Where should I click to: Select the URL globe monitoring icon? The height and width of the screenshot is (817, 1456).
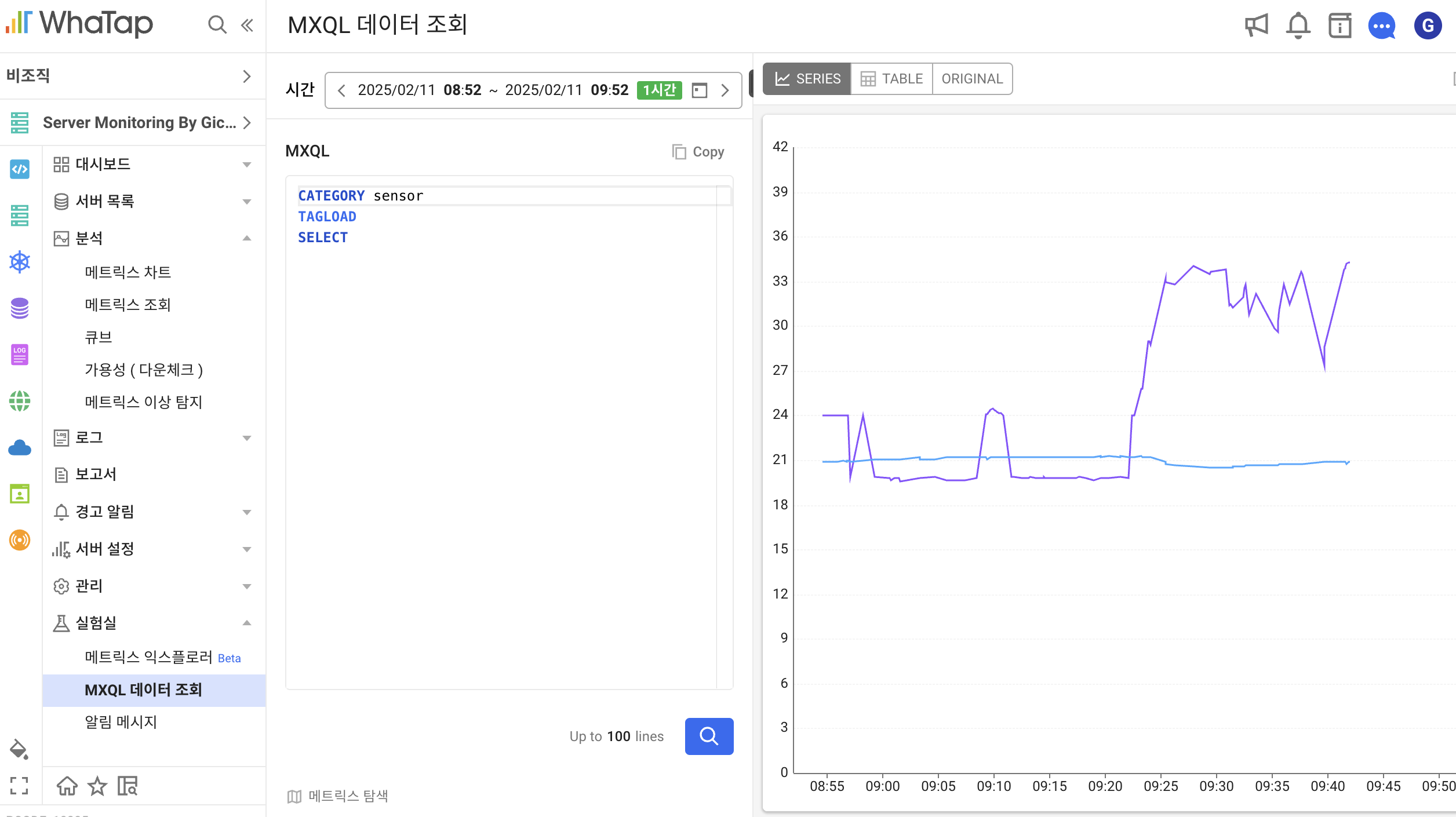click(20, 401)
